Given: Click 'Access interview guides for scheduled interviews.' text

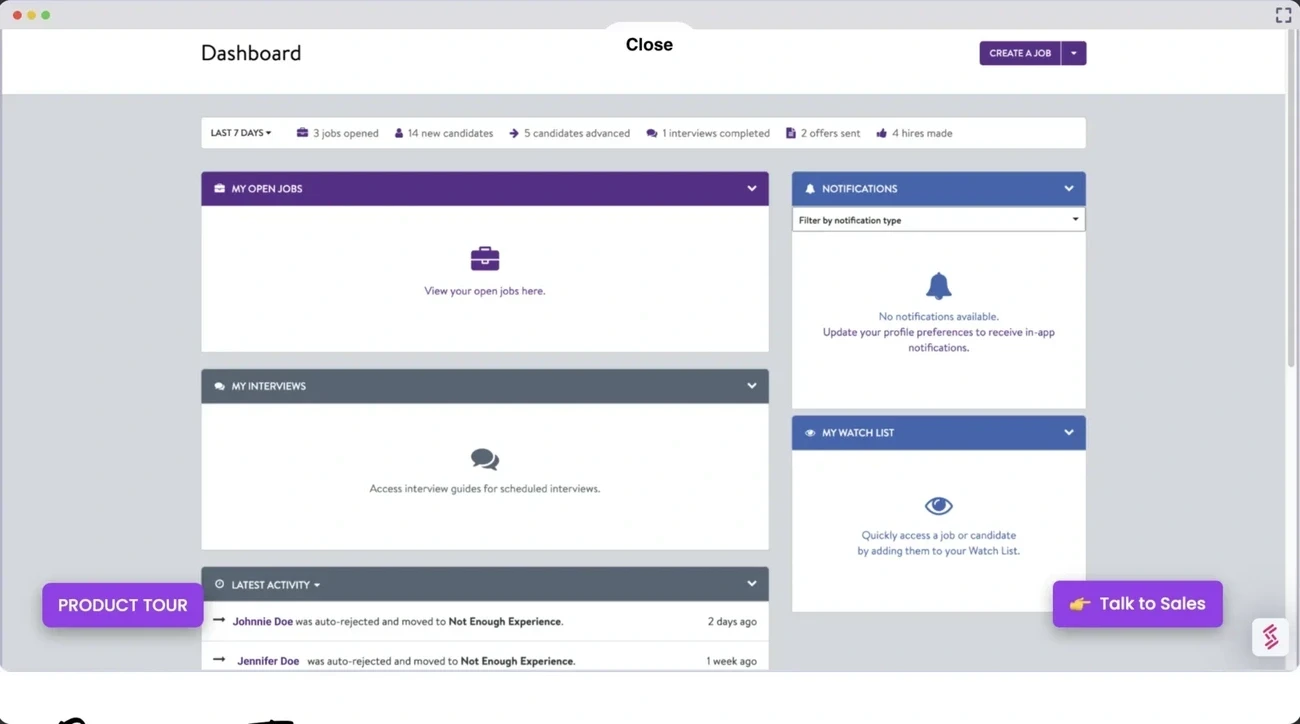Looking at the screenshot, I should pyautogui.click(x=485, y=489).
